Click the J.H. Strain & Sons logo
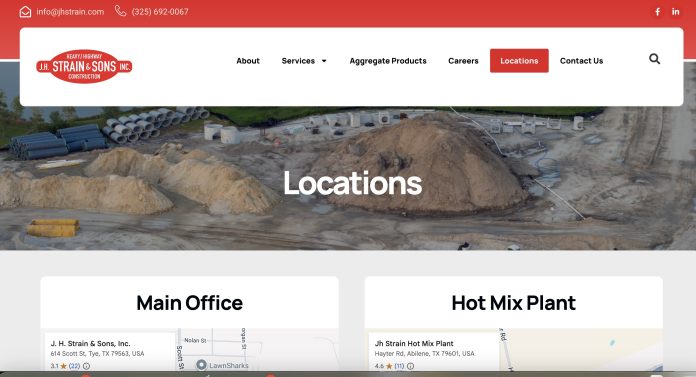The width and height of the screenshot is (696, 377). point(84,66)
